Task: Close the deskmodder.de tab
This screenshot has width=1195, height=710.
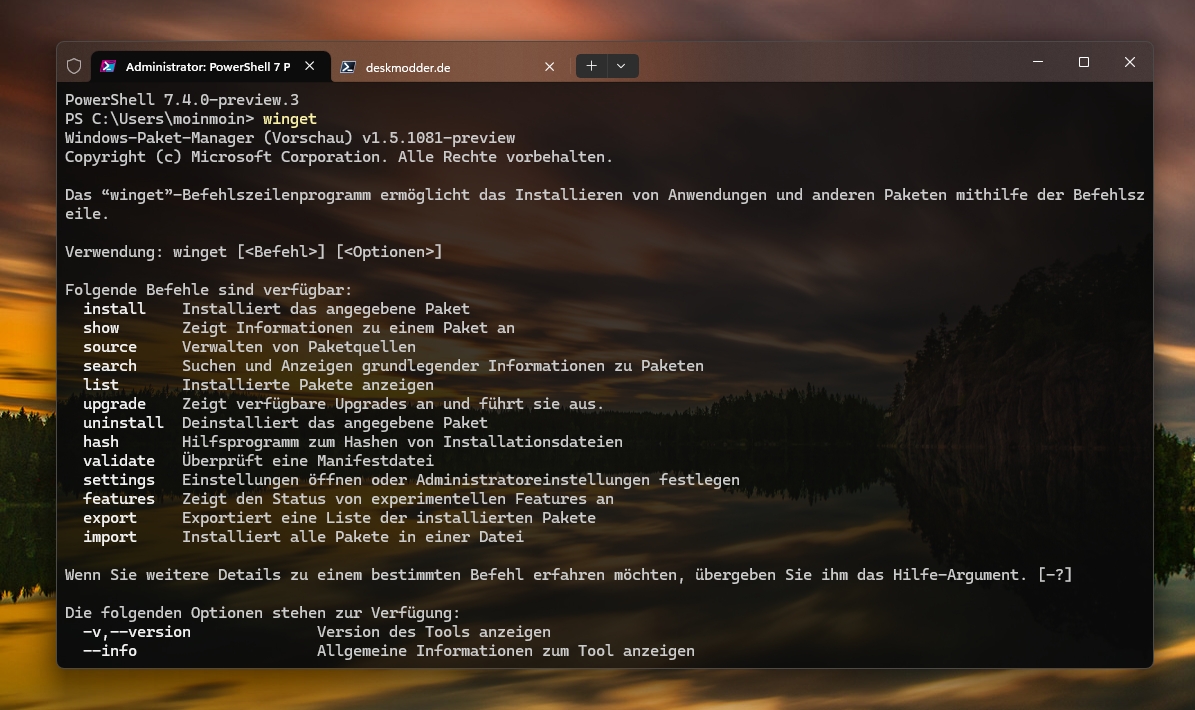Action: pyautogui.click(x=549, y=67)
